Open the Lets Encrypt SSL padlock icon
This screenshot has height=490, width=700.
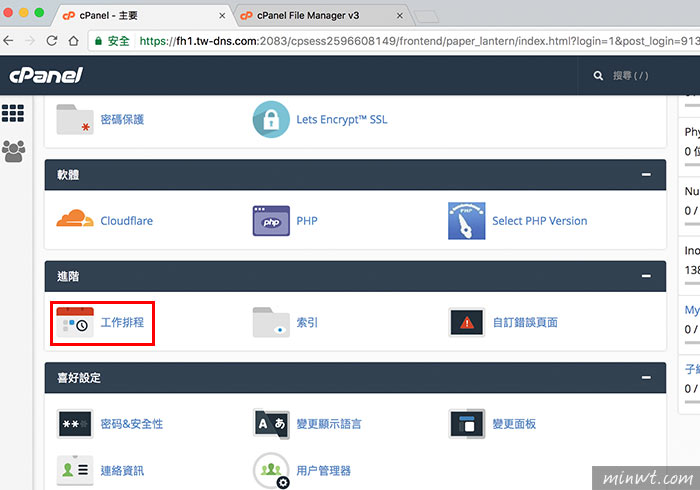[271, 119]
